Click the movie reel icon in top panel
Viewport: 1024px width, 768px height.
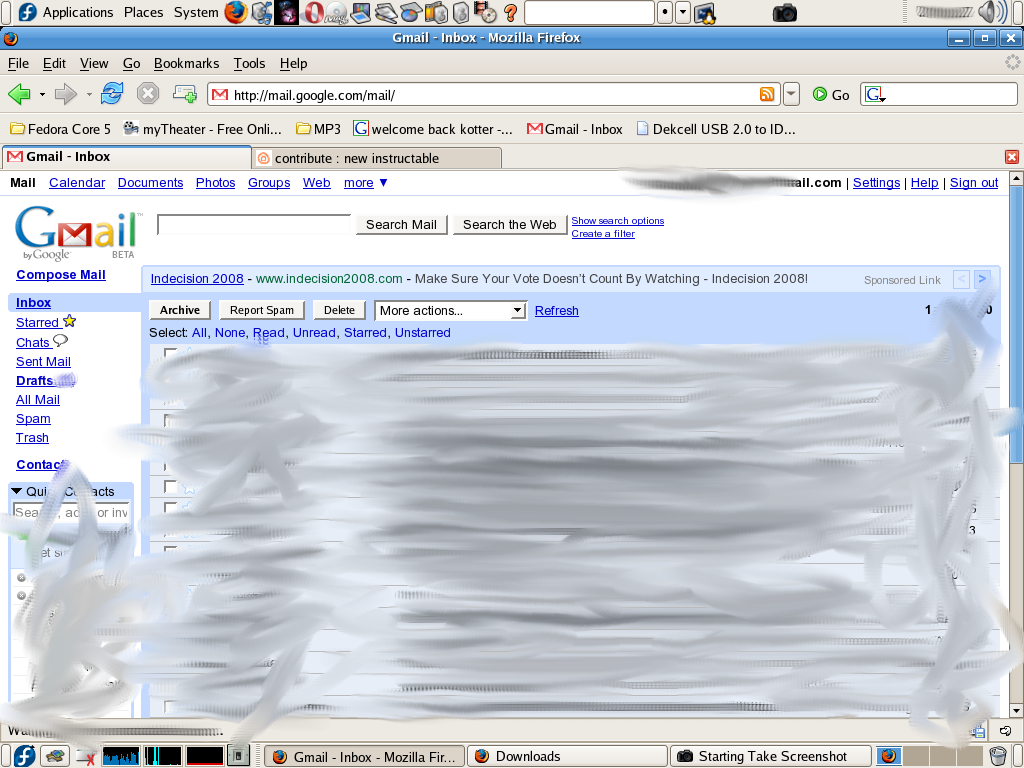[485, 12]
